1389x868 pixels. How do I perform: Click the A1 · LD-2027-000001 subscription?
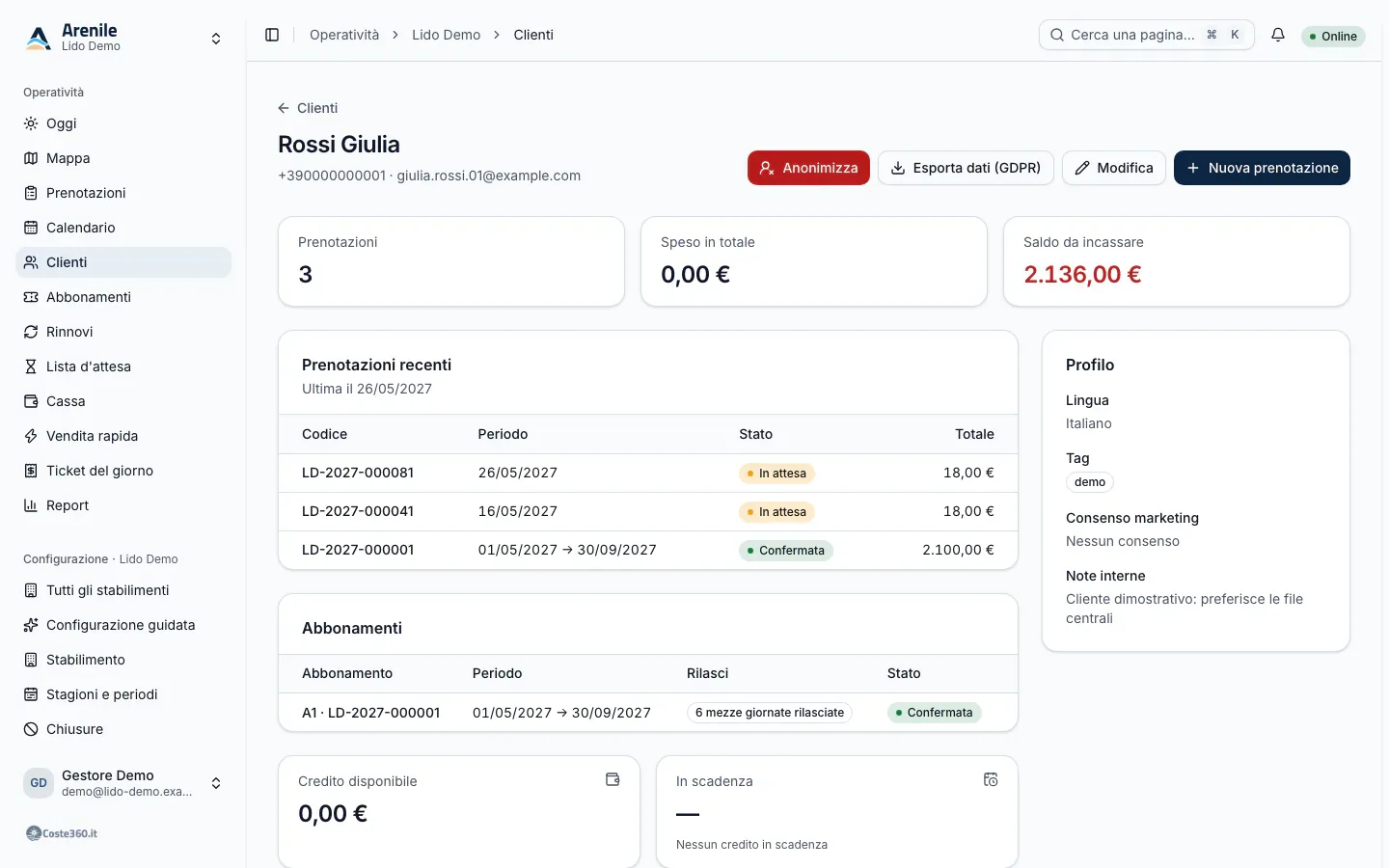pos(371,713)
